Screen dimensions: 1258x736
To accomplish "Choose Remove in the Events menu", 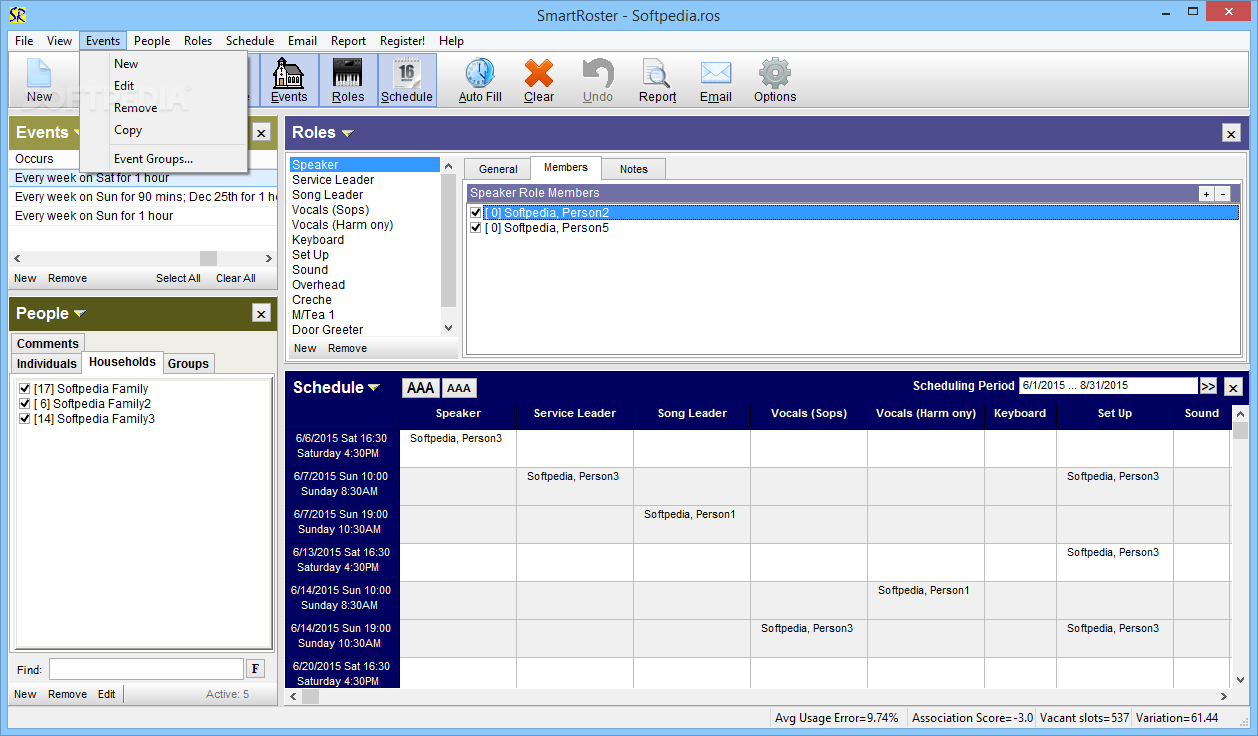I will point(135,108).
